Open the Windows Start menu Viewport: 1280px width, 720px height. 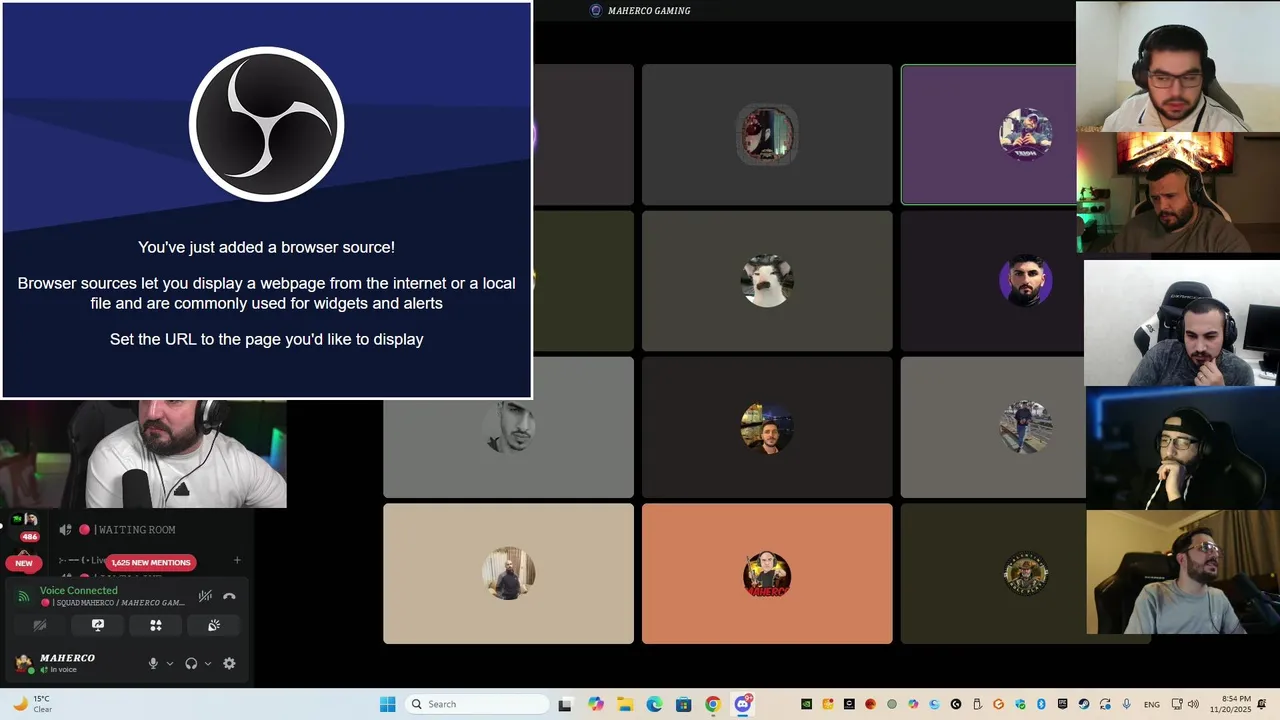point(388,704)
